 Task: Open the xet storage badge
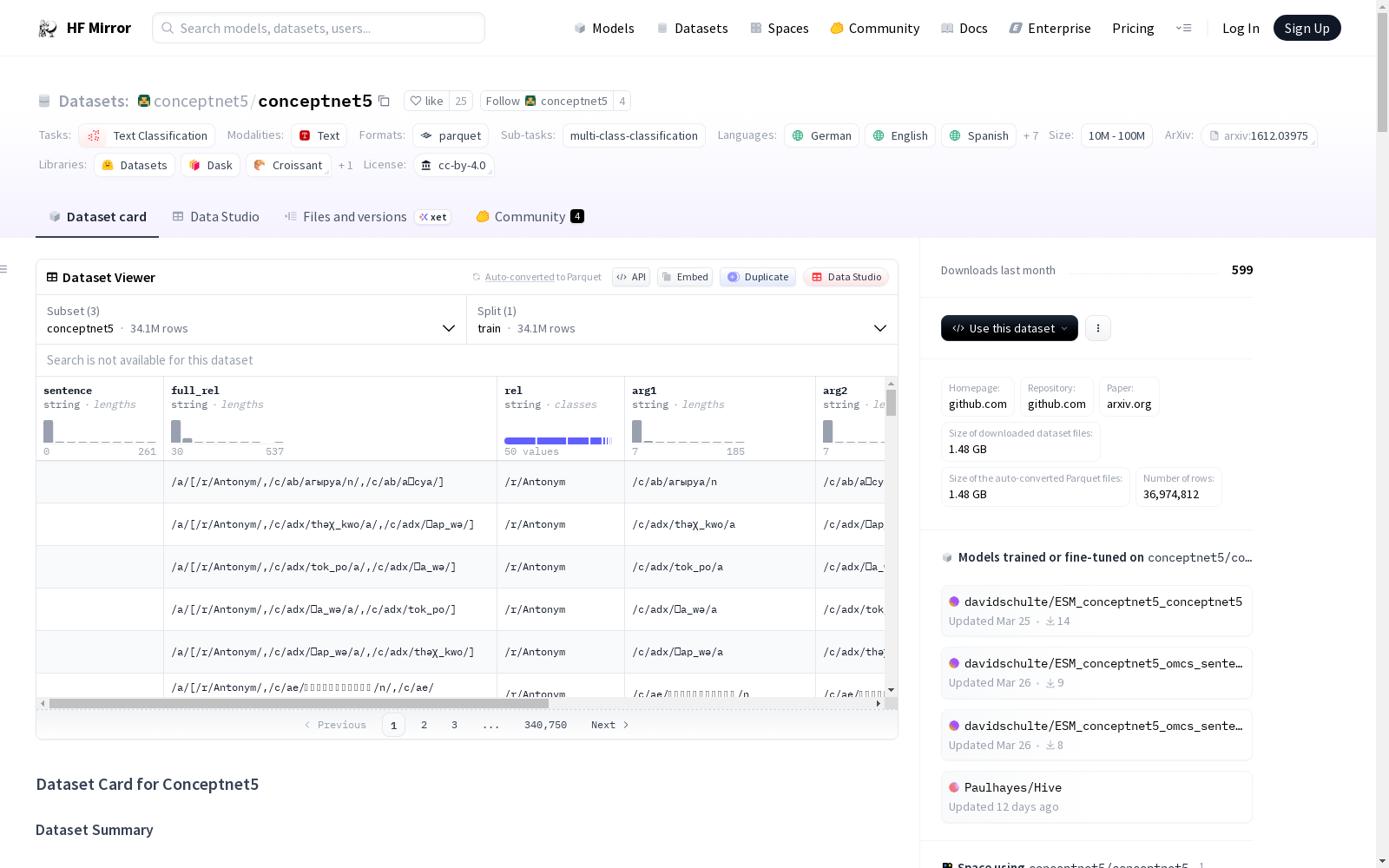coord(432,217)
